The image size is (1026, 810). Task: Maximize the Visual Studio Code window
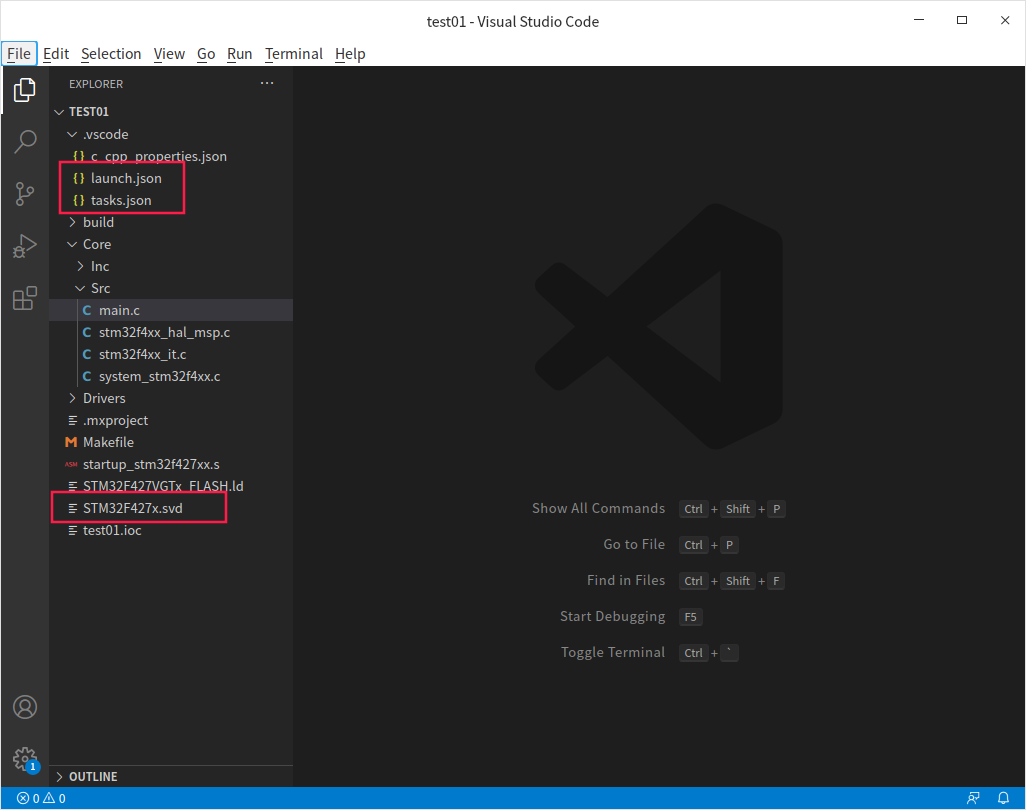tap(962, 20)
